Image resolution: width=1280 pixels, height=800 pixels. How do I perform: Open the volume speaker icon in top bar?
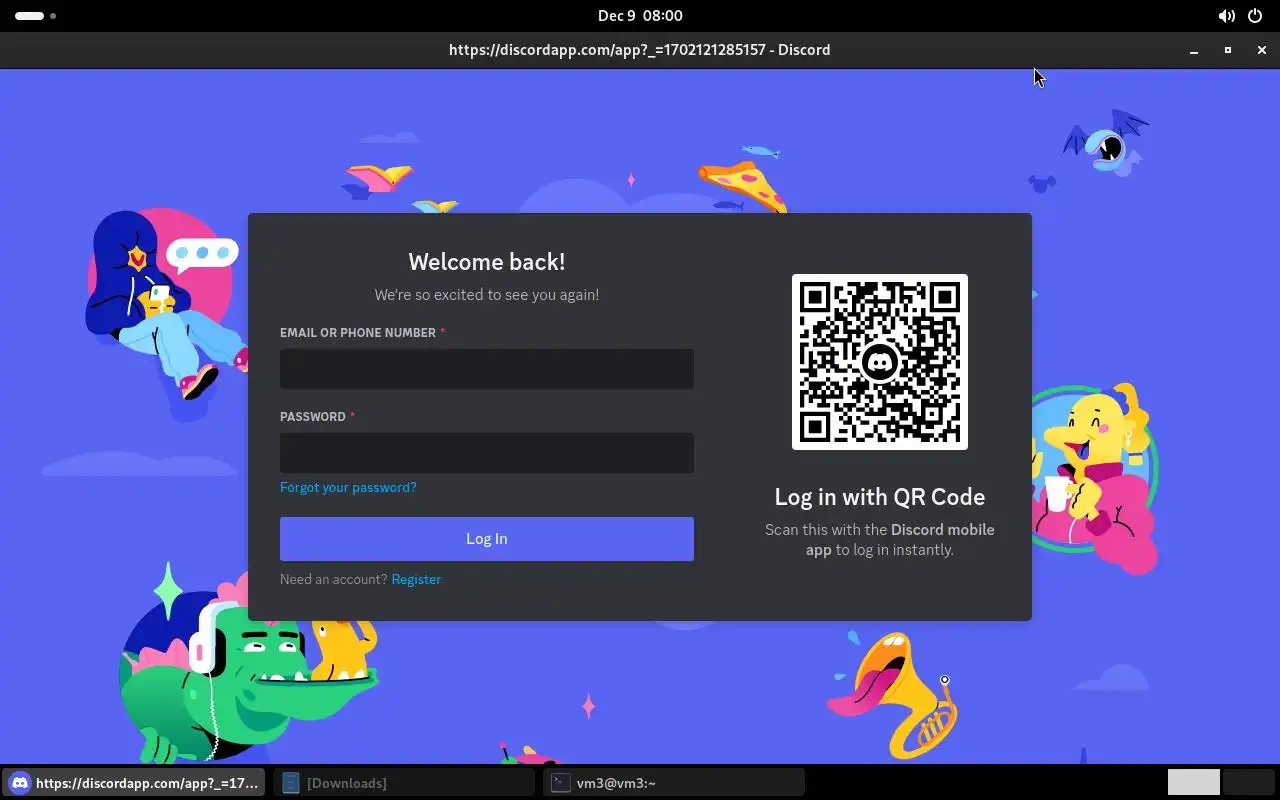tap(1226, 16)
